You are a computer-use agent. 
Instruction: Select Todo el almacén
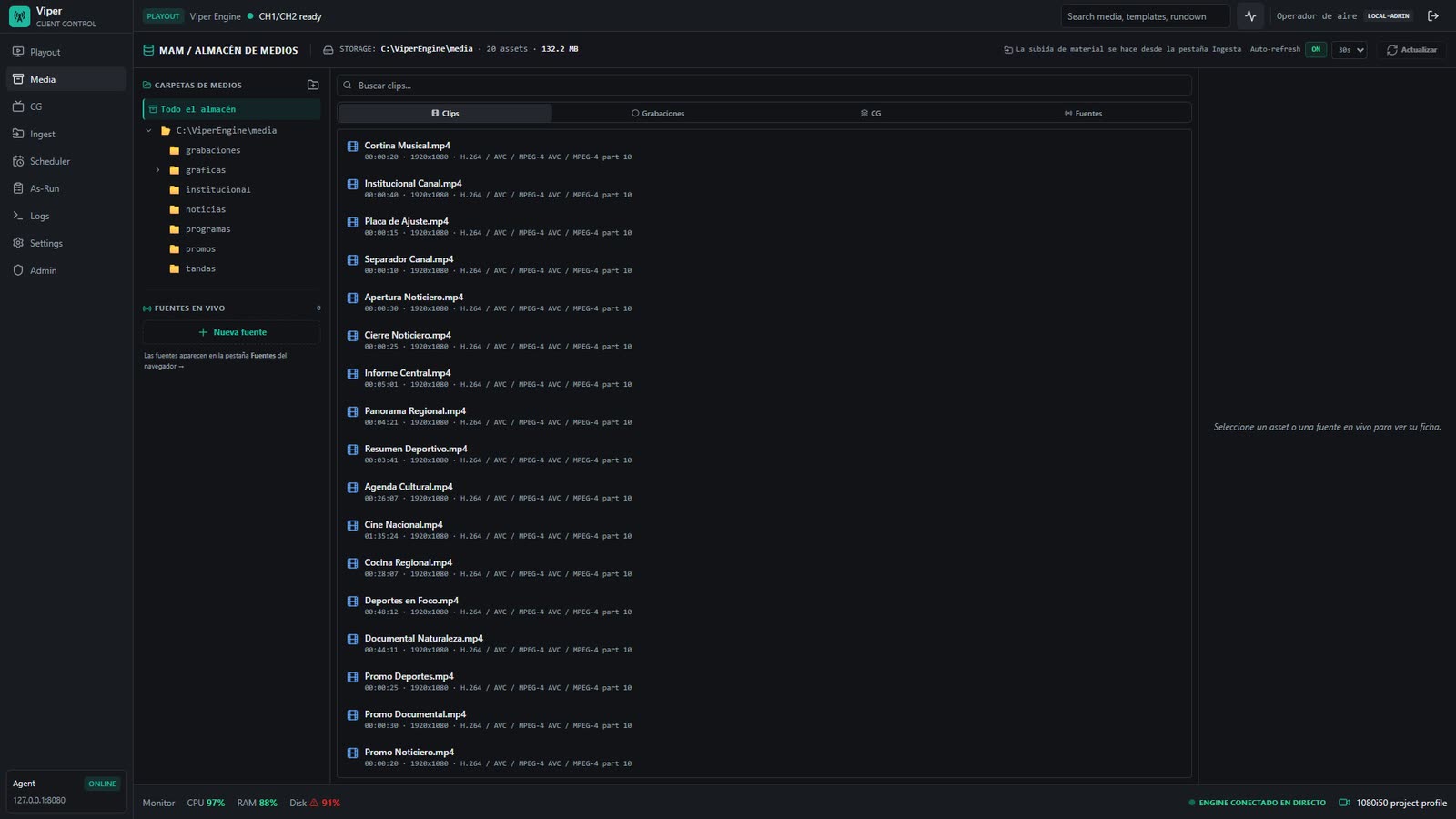coord(231,109)
